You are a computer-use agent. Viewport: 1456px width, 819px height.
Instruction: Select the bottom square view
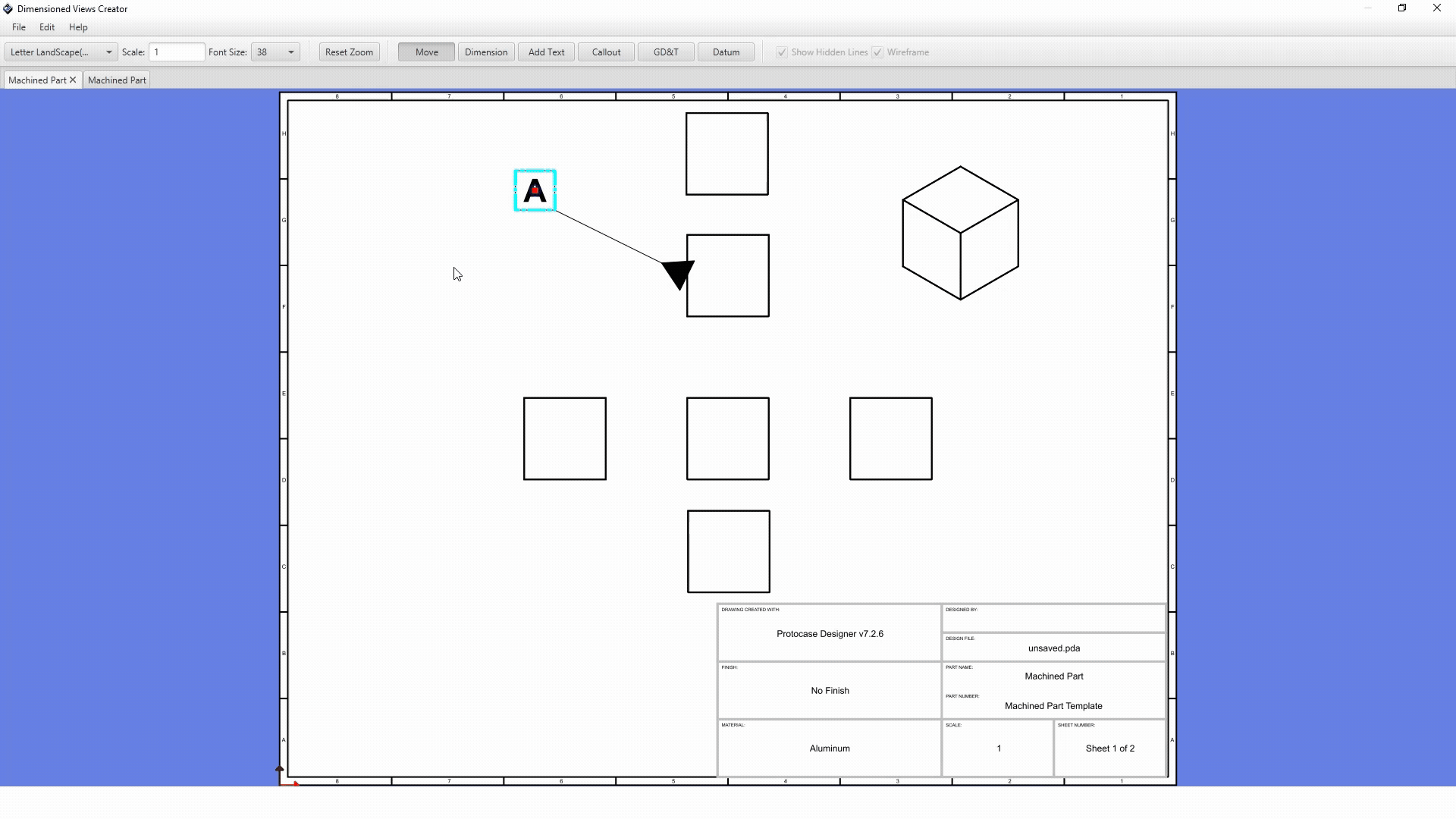pos(728,551)
